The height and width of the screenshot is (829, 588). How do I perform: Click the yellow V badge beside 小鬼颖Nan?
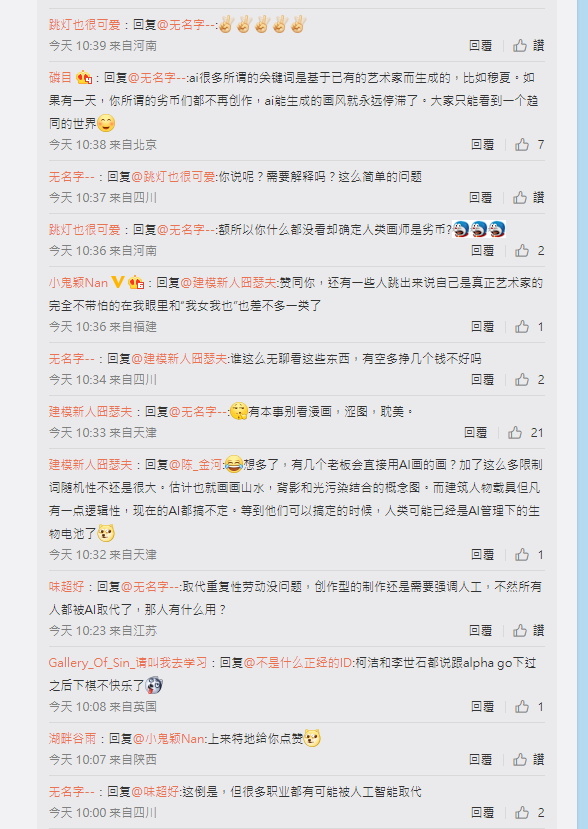coord(117,282)
